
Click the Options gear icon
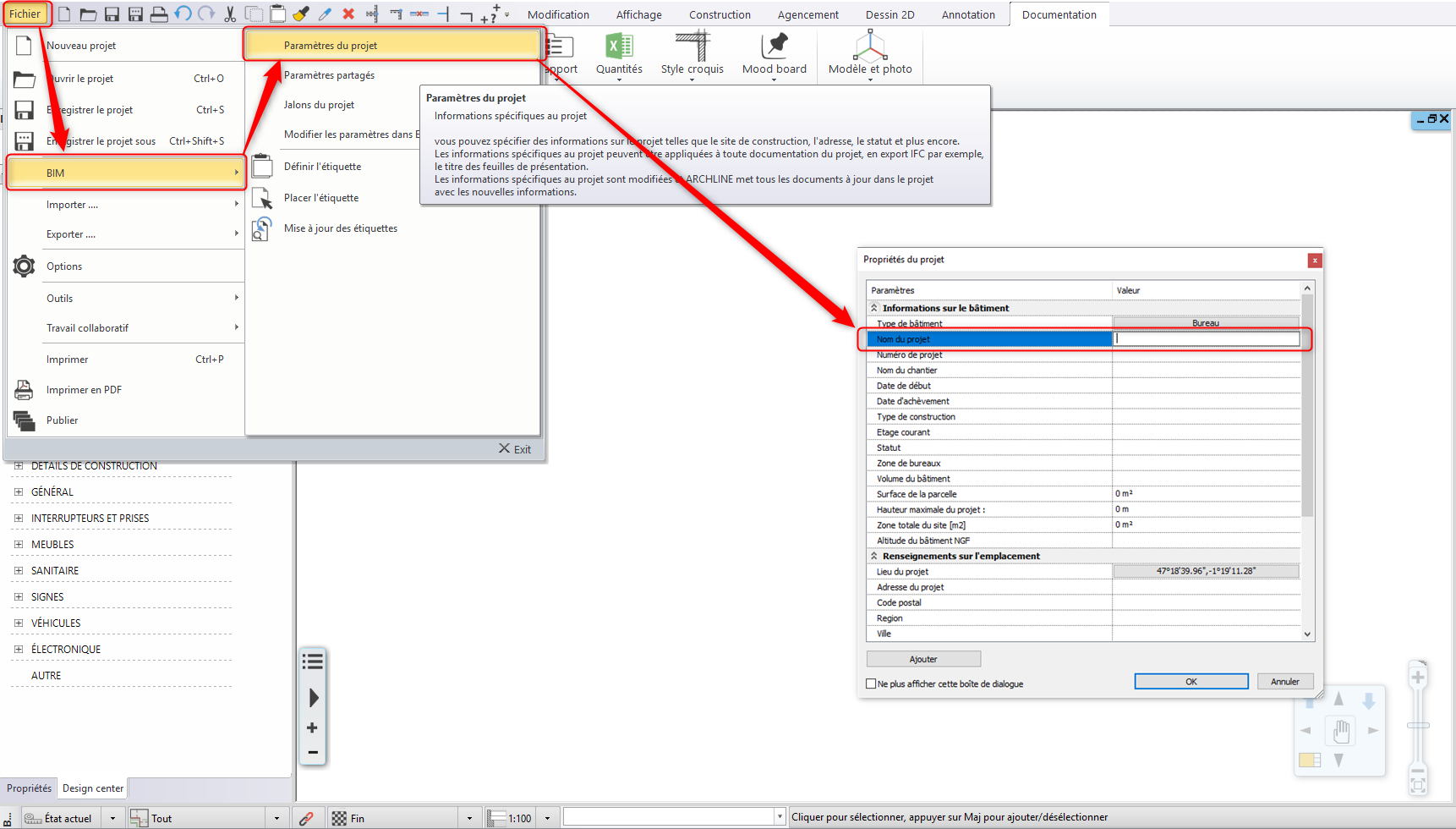click(25, 266)
